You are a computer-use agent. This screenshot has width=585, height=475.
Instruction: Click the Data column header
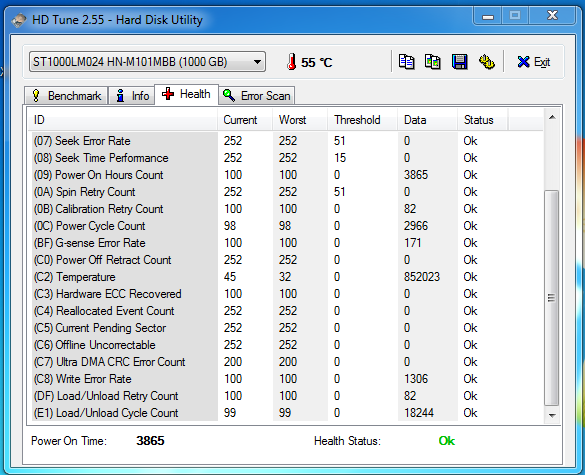(428, 120)
